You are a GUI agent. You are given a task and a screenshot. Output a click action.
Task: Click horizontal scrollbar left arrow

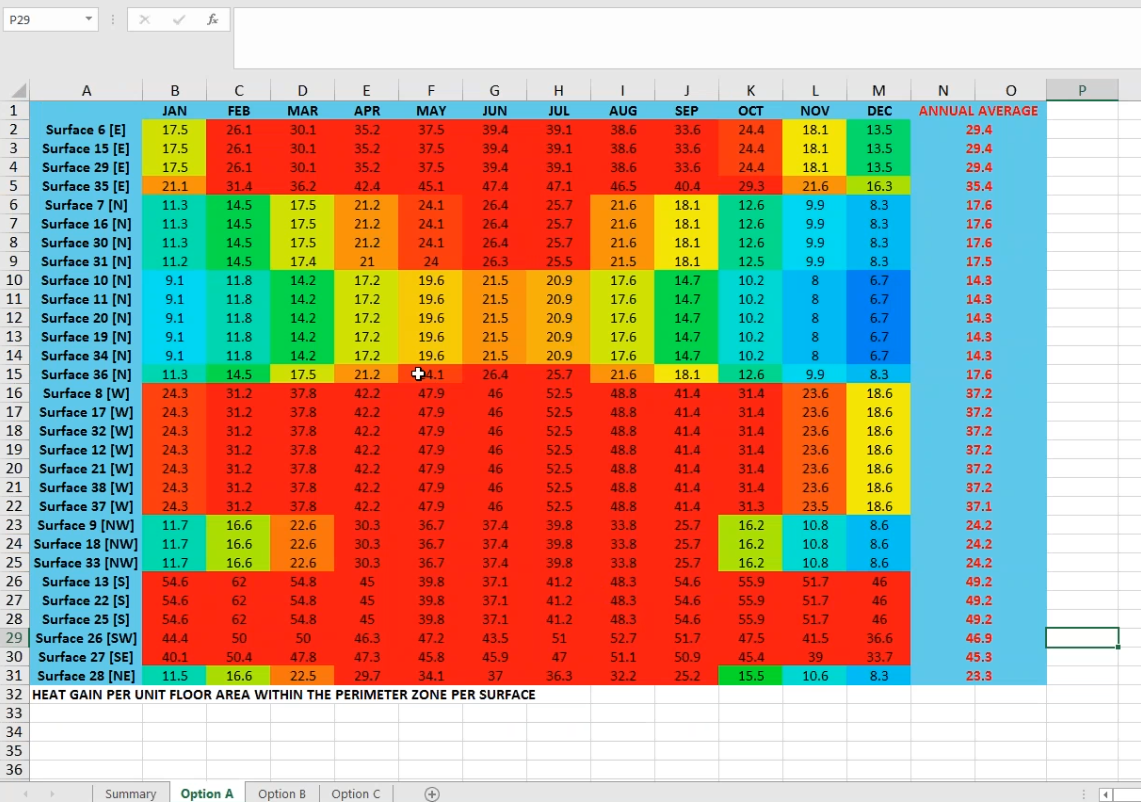coord(1105,794)
